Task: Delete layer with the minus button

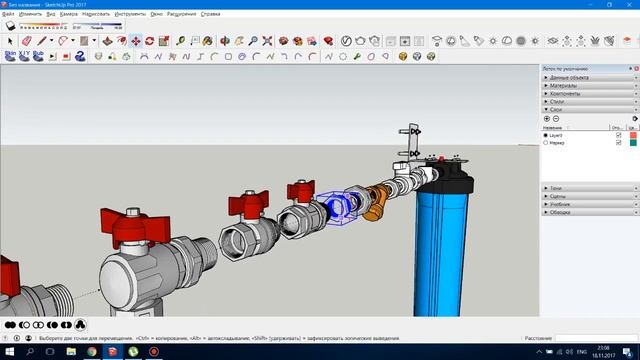Action: coord(556,119)
